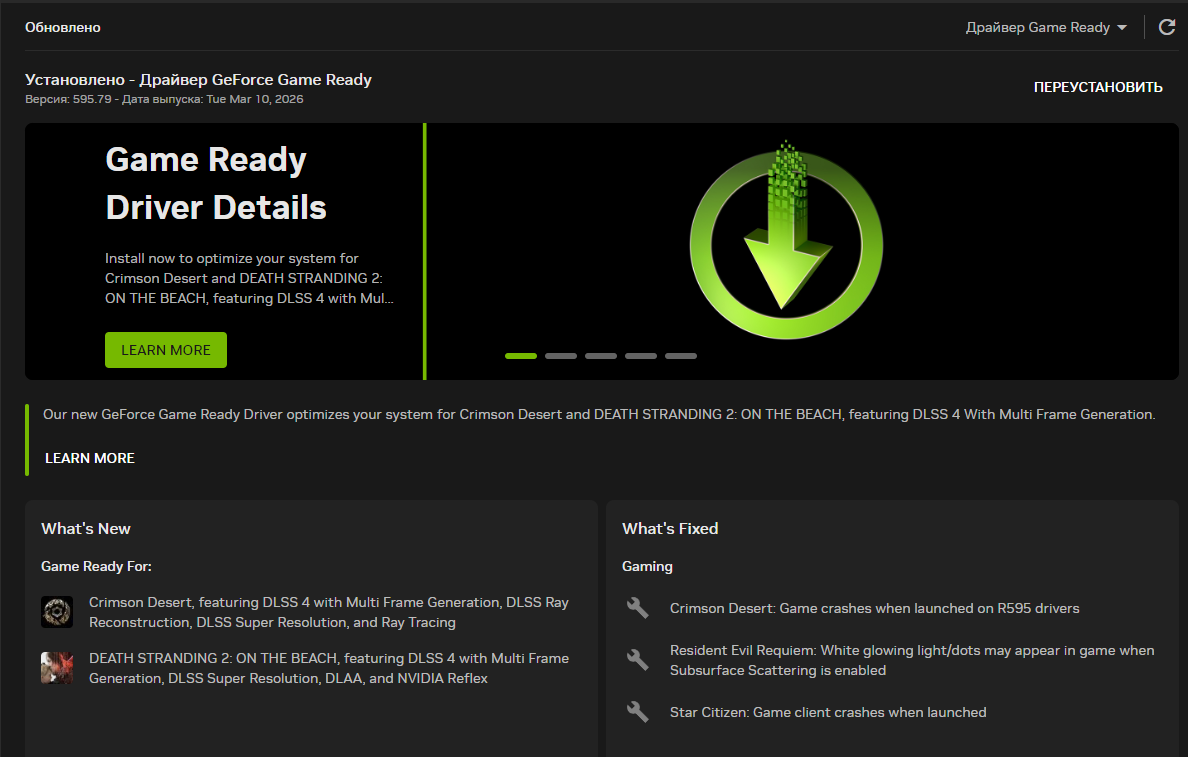Click wrench icon beside Resident Evil Requiem fix
1188x757 pixels.
[637, 660]
